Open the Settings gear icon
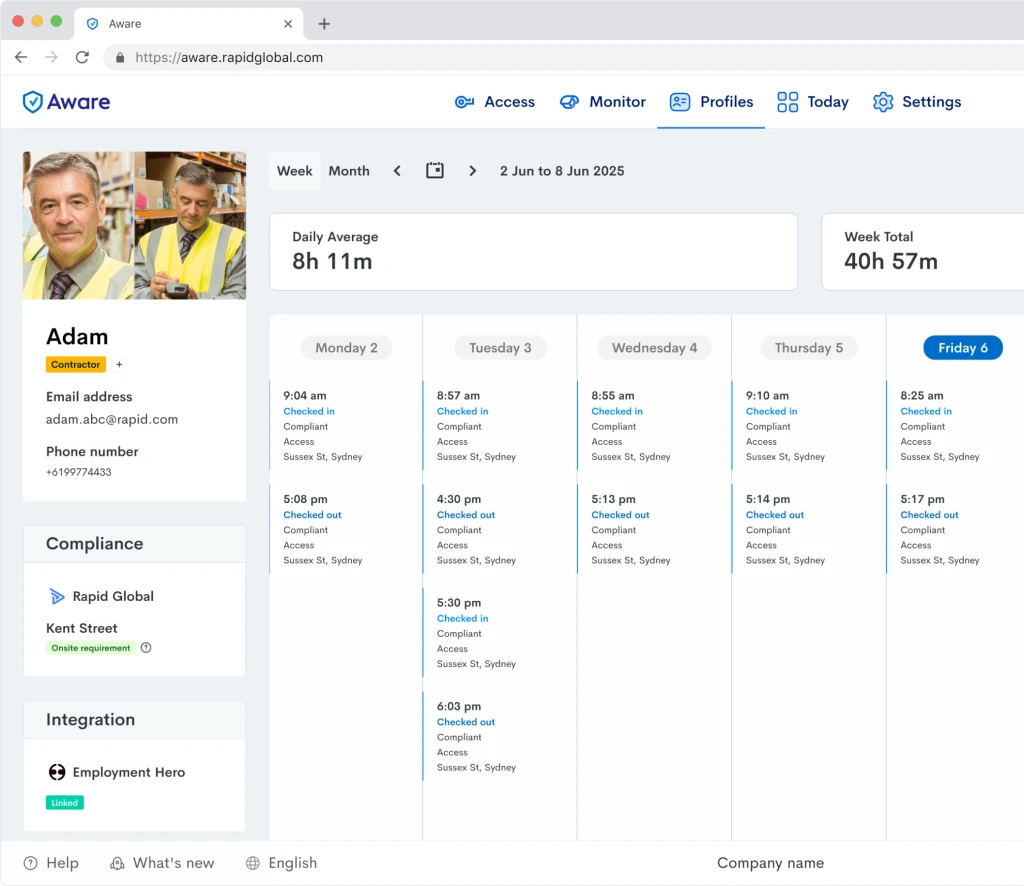 pos(883,102)
